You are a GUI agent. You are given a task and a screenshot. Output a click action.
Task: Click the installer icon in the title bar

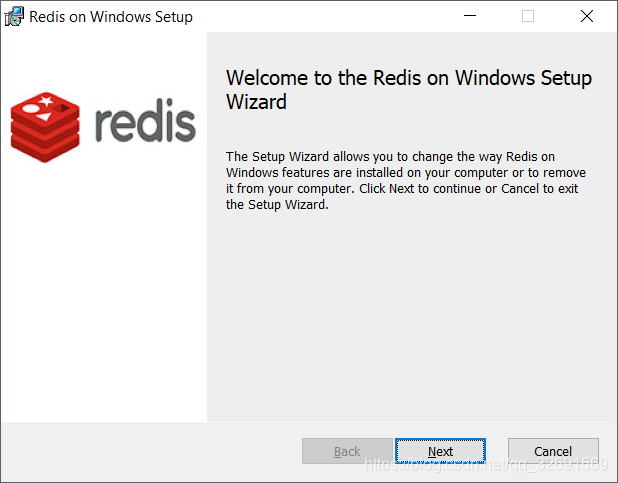(x=14, y=17)
